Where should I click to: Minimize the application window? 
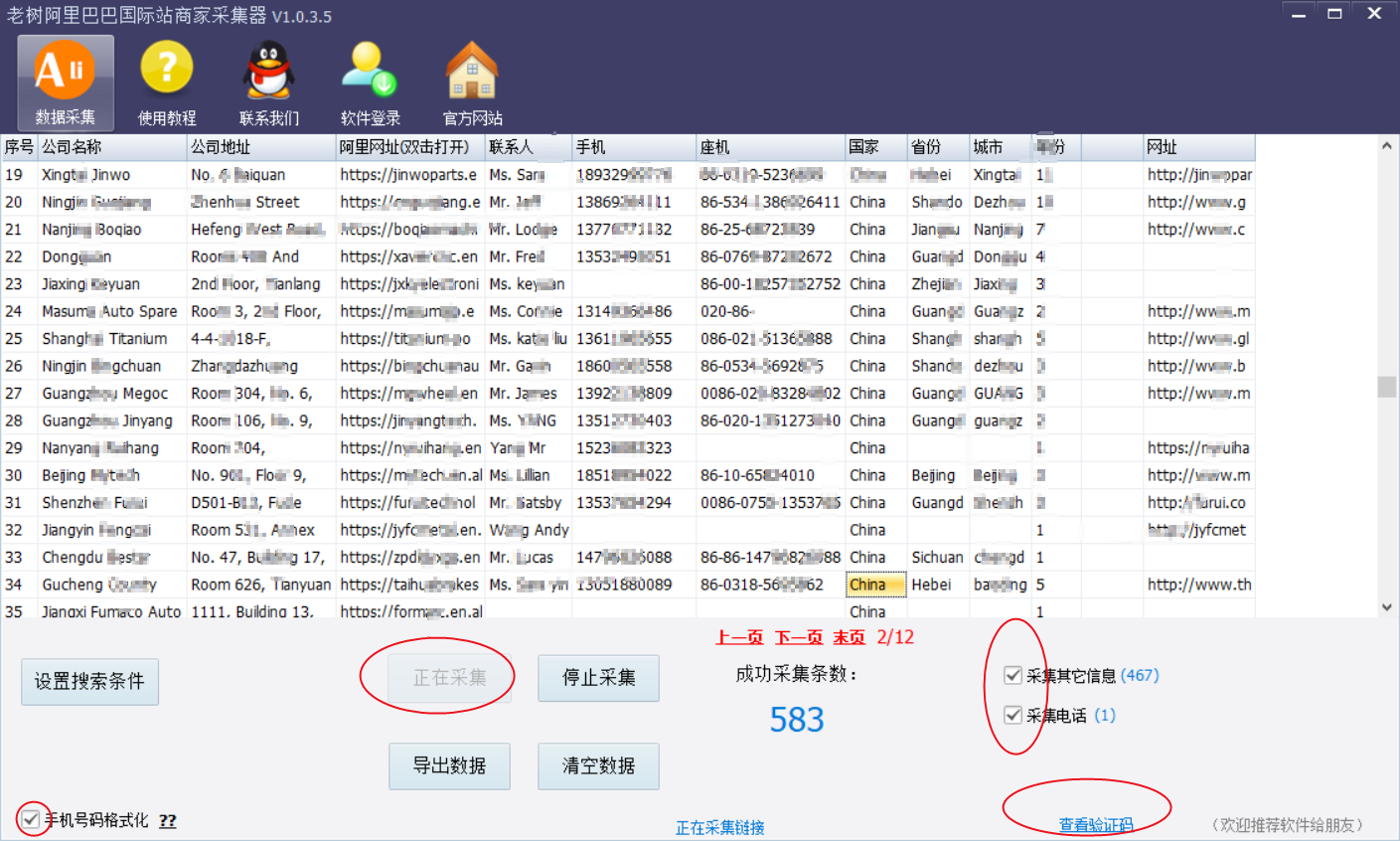pyautogui.click(x=1299, y=14)
